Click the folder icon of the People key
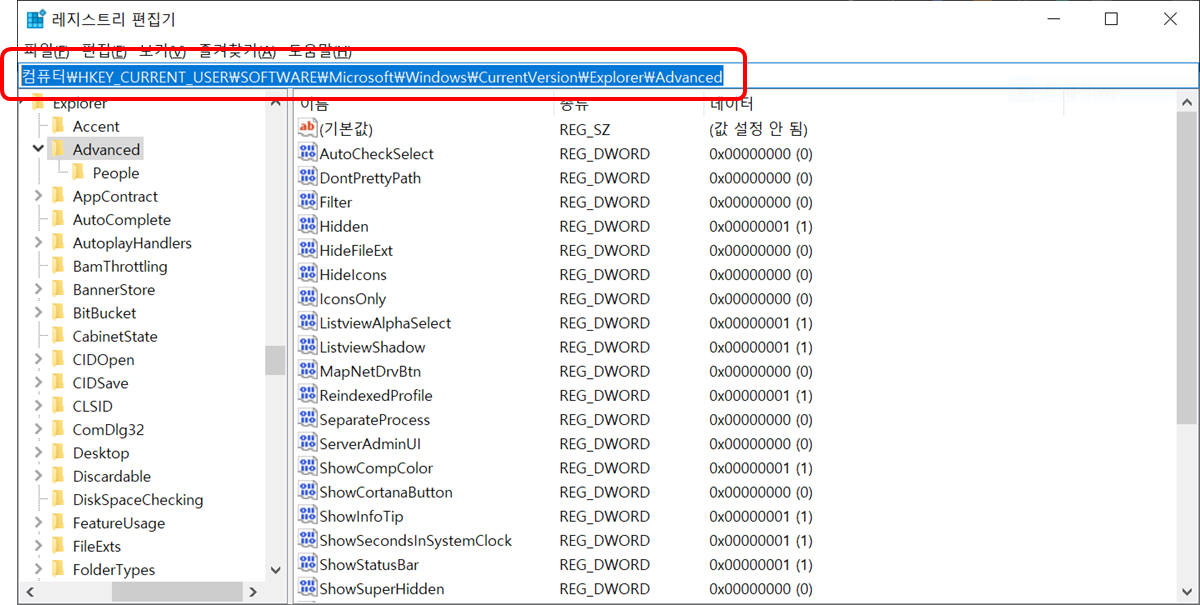Screen dimensions: 1200x605 (78, 172)
